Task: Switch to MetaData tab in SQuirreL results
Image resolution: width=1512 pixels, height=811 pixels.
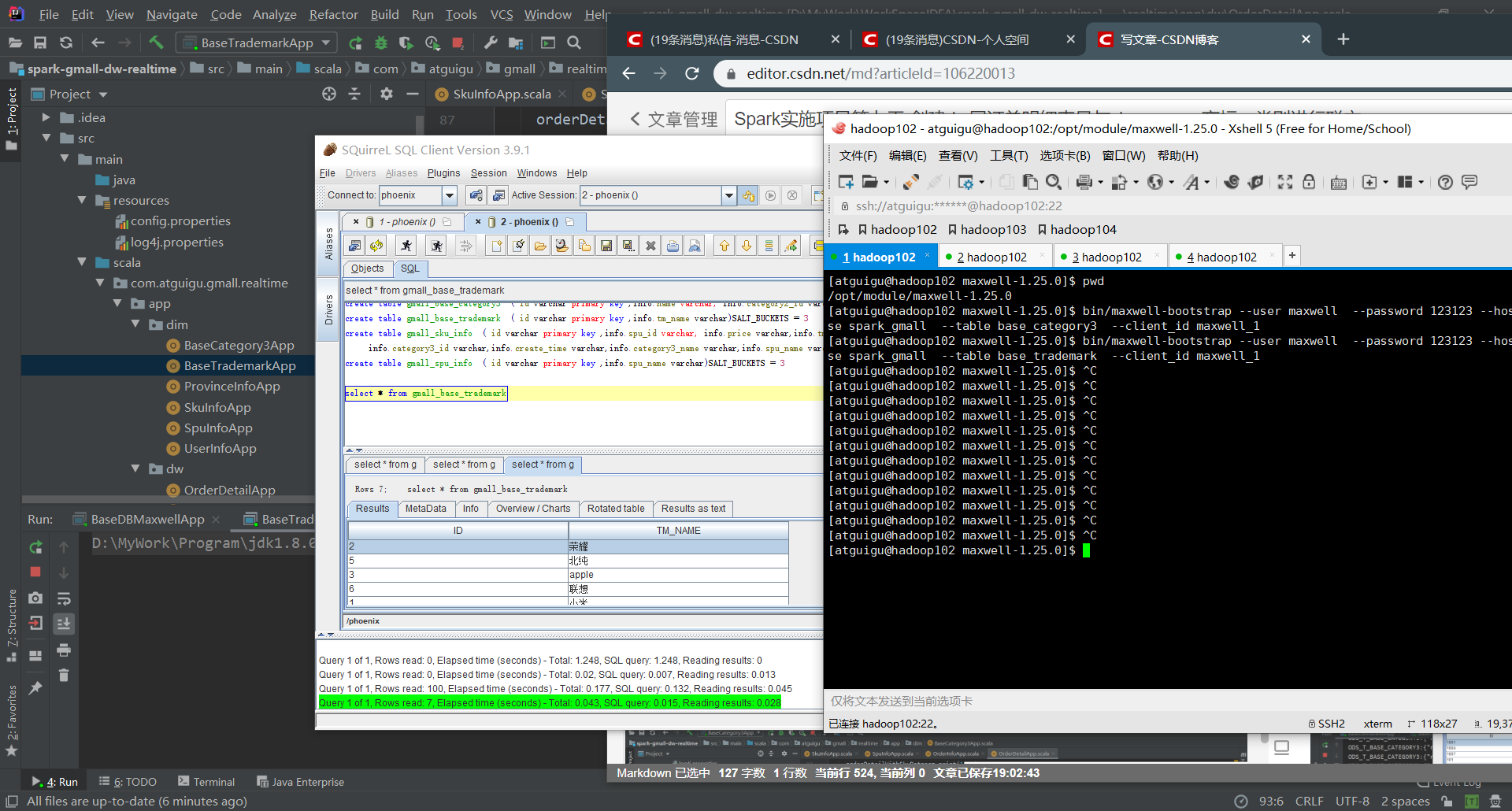Action: [x=425, y=509]
